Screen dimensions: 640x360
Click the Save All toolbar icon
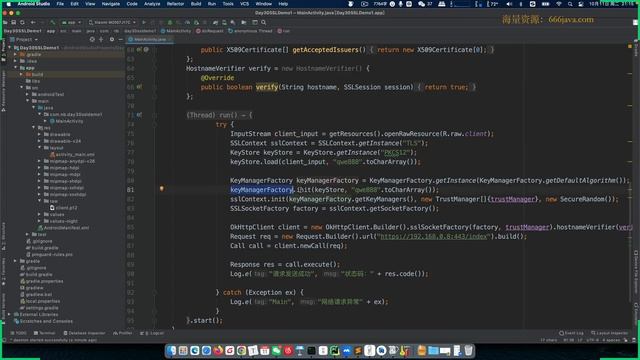(x=13, y=22)
